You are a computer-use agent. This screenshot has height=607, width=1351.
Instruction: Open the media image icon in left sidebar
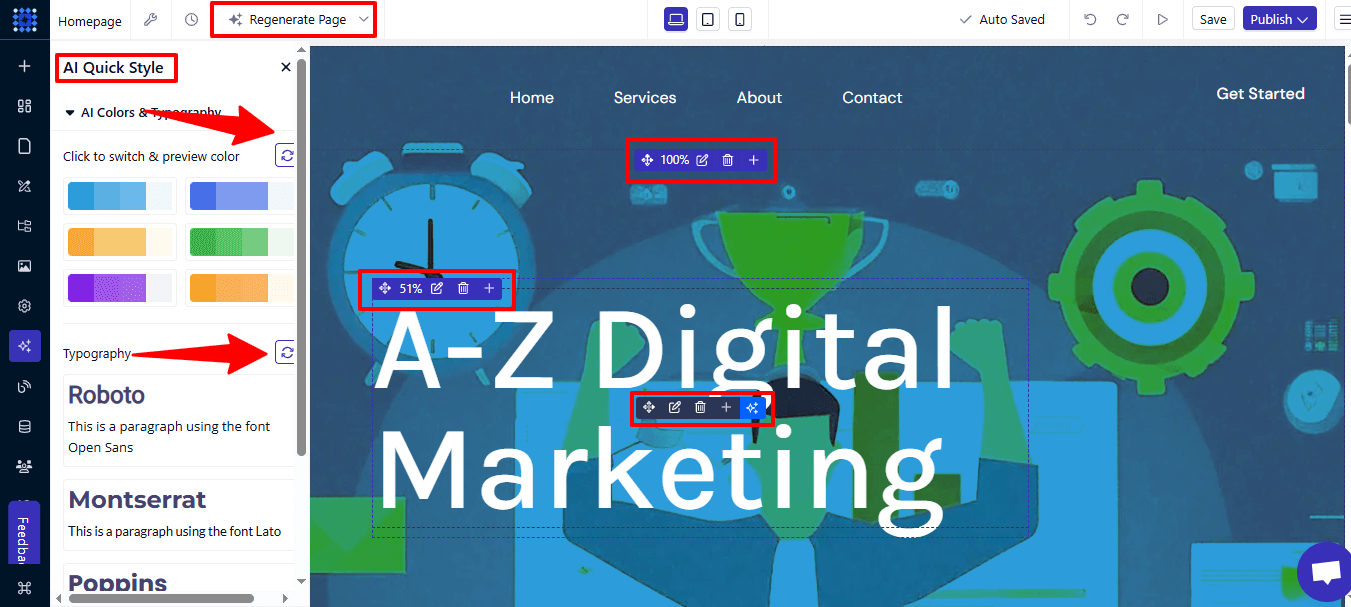[x=25, y=266]
